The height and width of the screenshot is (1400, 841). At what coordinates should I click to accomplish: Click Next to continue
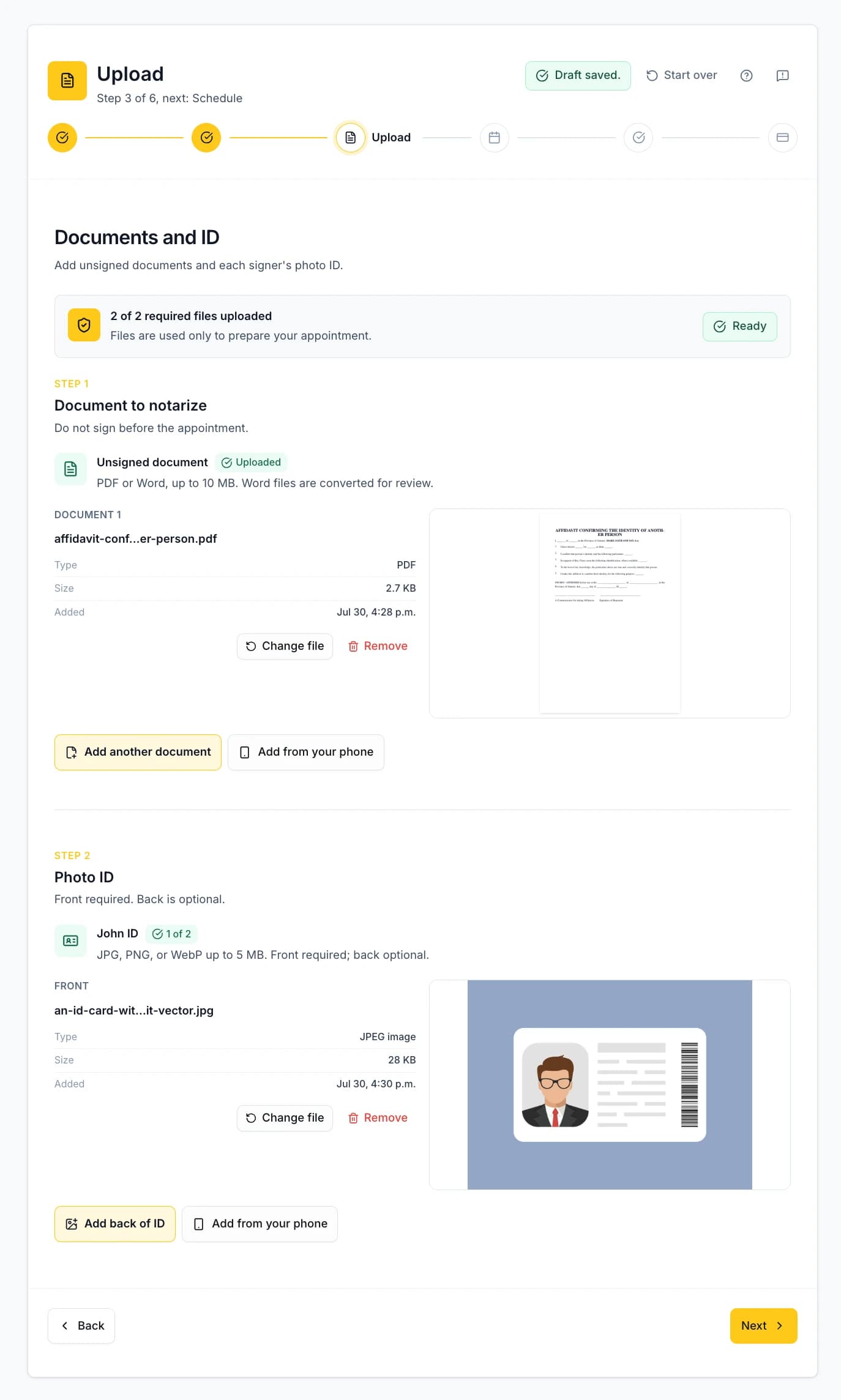pyautogui.click(x=763, y=1326)
